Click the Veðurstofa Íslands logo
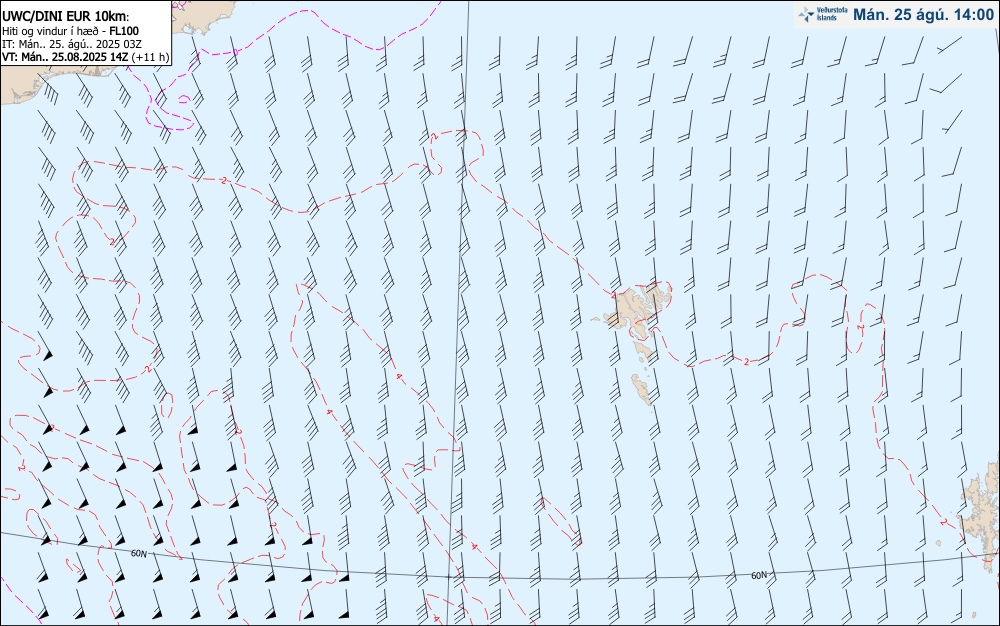 tap(823, 15)
